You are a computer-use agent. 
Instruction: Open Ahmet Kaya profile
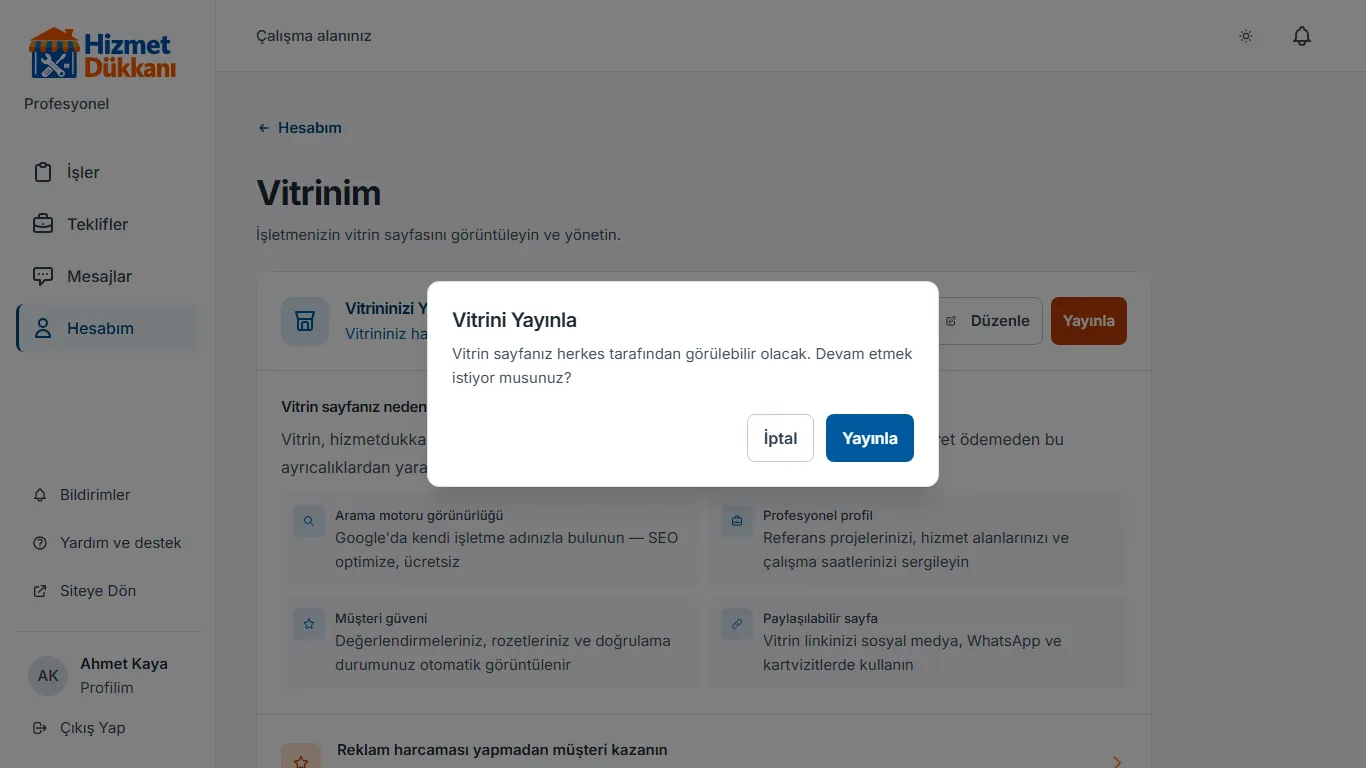[x=107, y=676]
